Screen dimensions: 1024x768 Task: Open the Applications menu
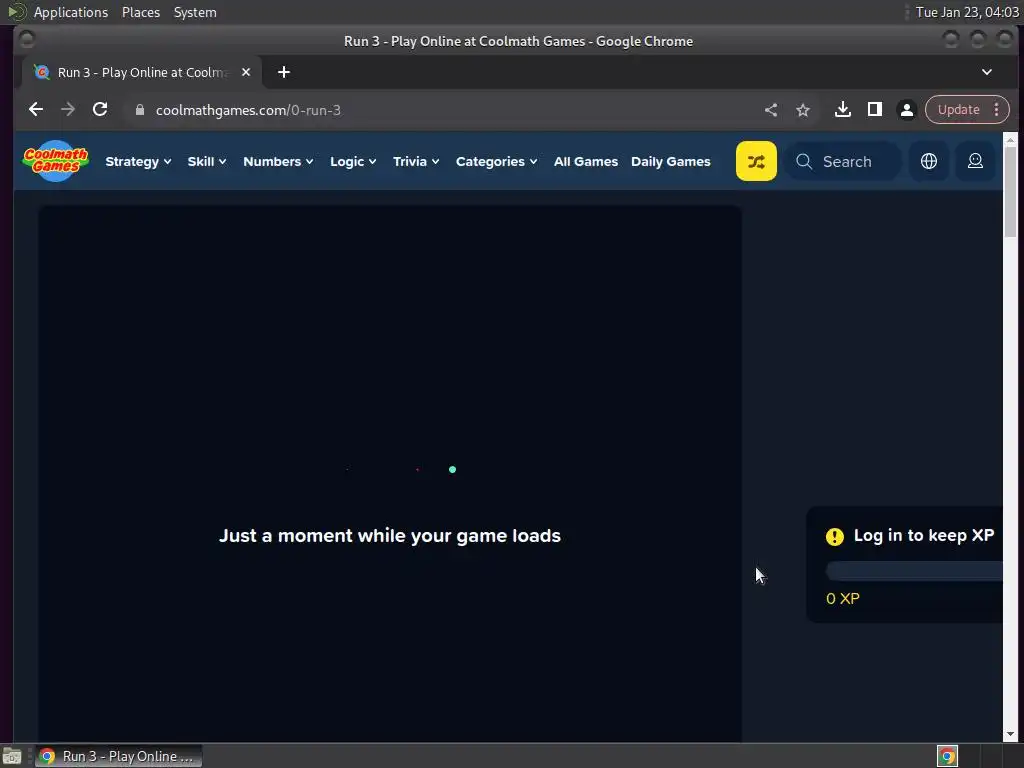pyautogui.click(x=71, y=12)
